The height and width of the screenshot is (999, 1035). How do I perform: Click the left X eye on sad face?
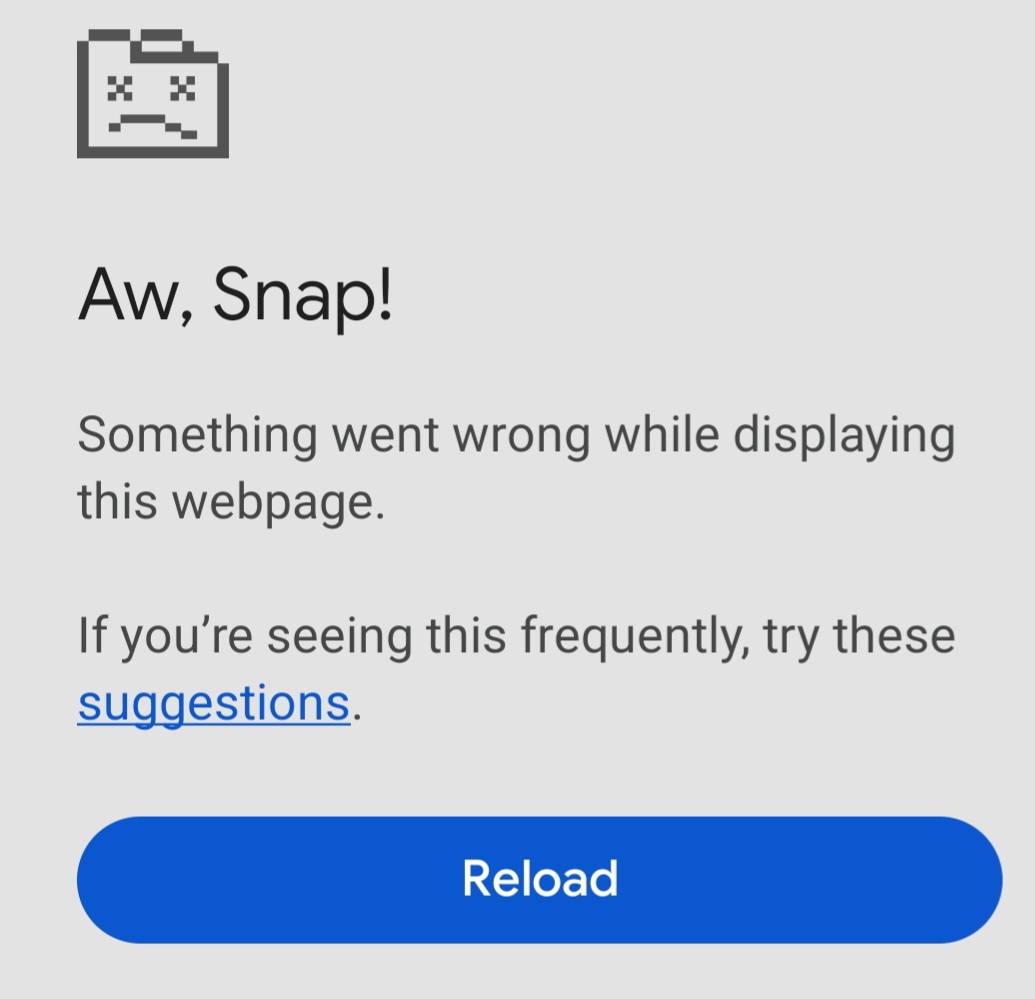click(120, 88)
